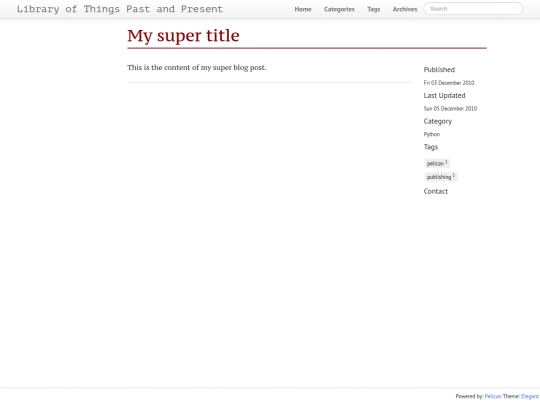The image size is (540, 405).
Task: Click the Sun 05 December 2010 updated date
Action: point(450,108)
